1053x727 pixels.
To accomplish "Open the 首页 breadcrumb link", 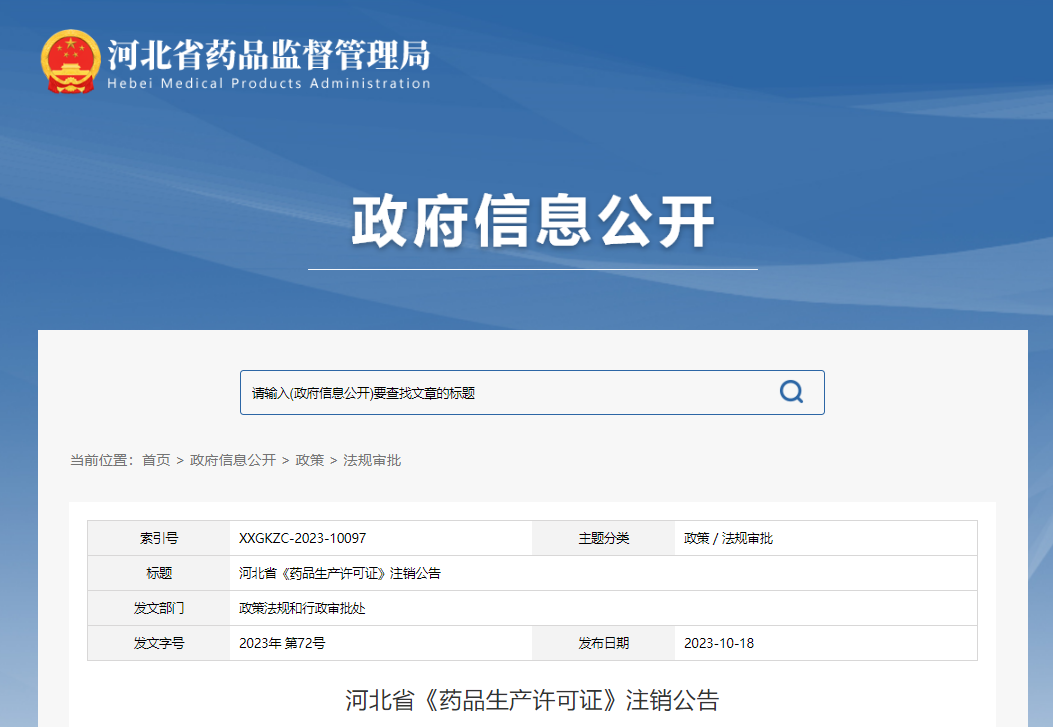I will pos(156,460).
